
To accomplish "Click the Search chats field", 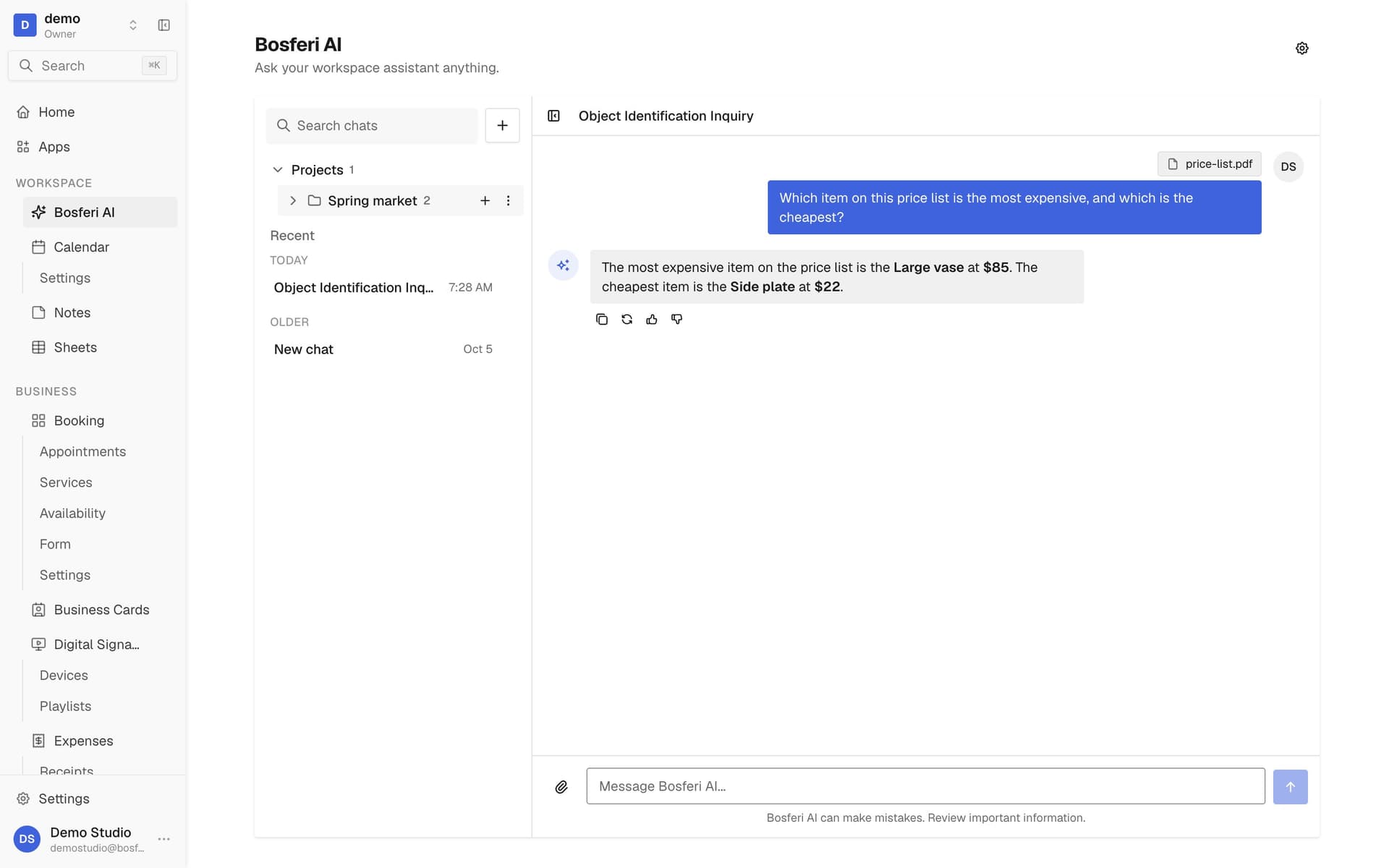I will tap(372, 126).
